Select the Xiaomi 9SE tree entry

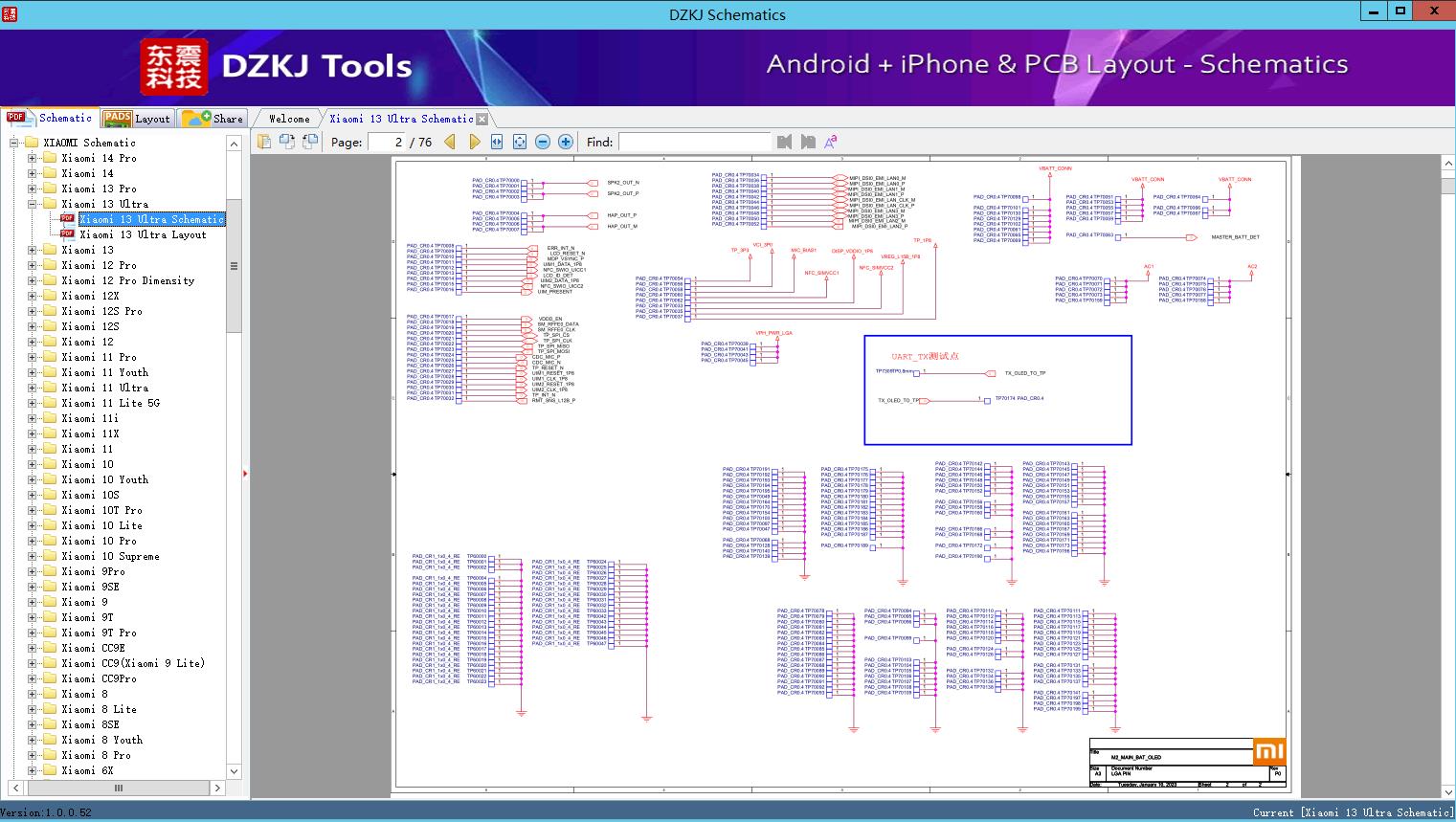pyautogui.click(x=90, y=587)
